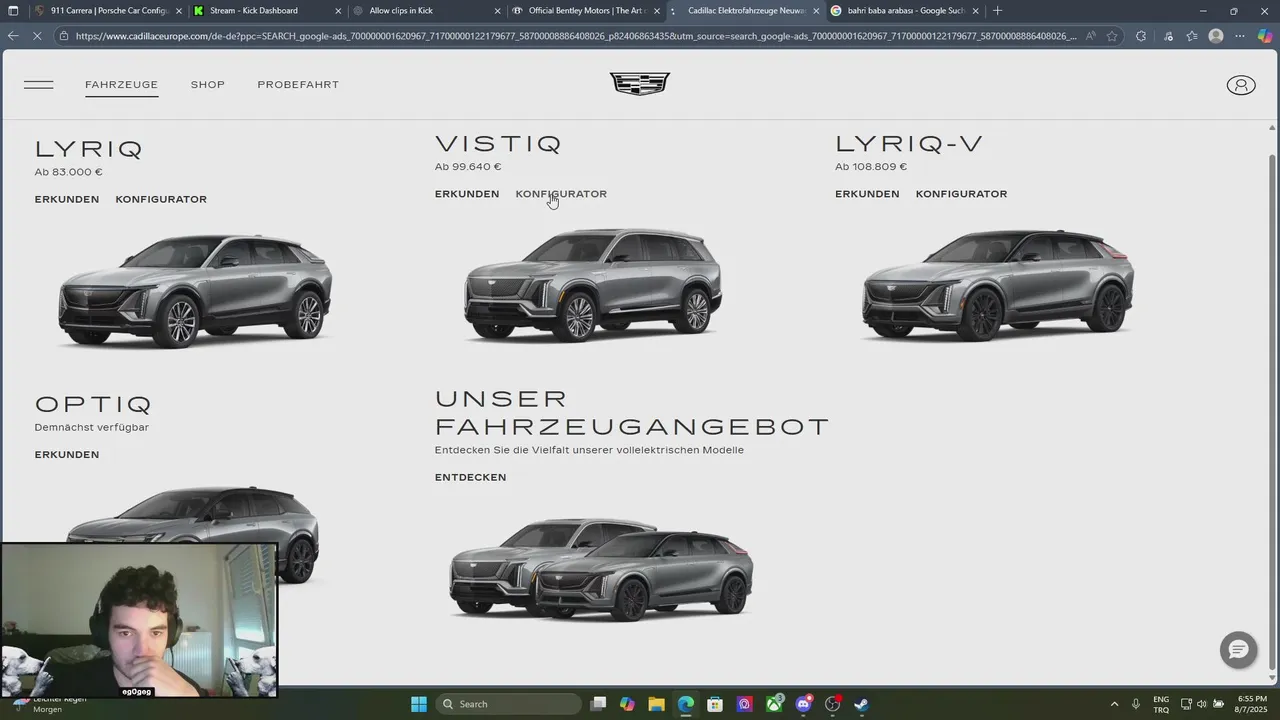This screenshot has height=720, width=1280.
Task: Open Microsoft Store from taskbar
Action: coord(715,704)
